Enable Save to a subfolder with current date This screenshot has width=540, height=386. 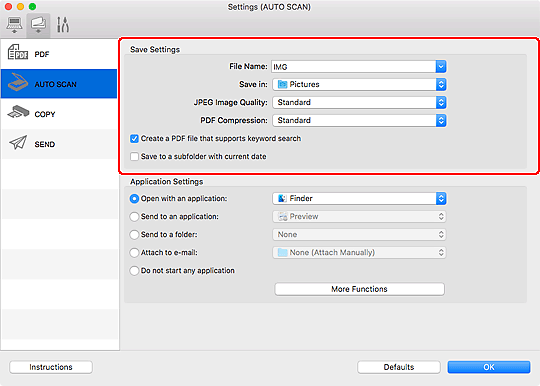pyautogui.click(x=134, y=156)
